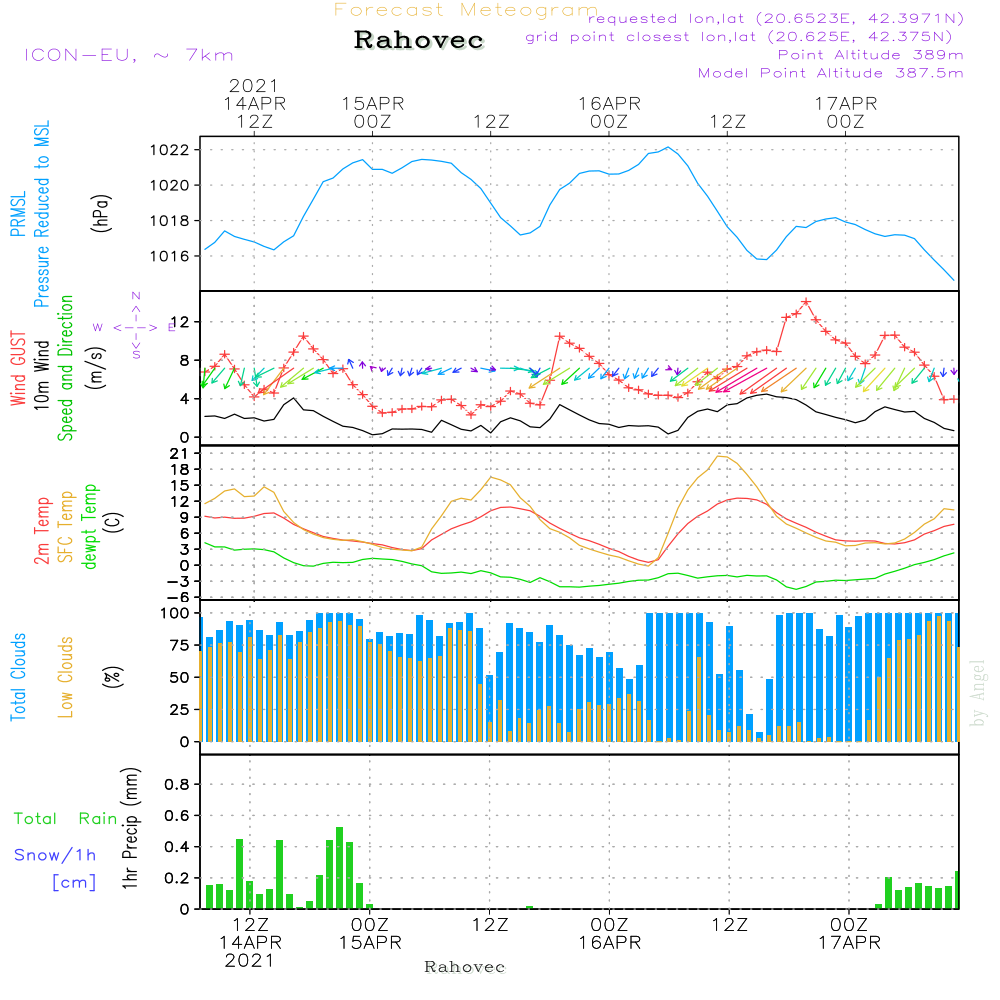This screenshot has width=1000, height=1000.
Task: Click the "Total Clouds" blue label
Action: click(18, 677)
